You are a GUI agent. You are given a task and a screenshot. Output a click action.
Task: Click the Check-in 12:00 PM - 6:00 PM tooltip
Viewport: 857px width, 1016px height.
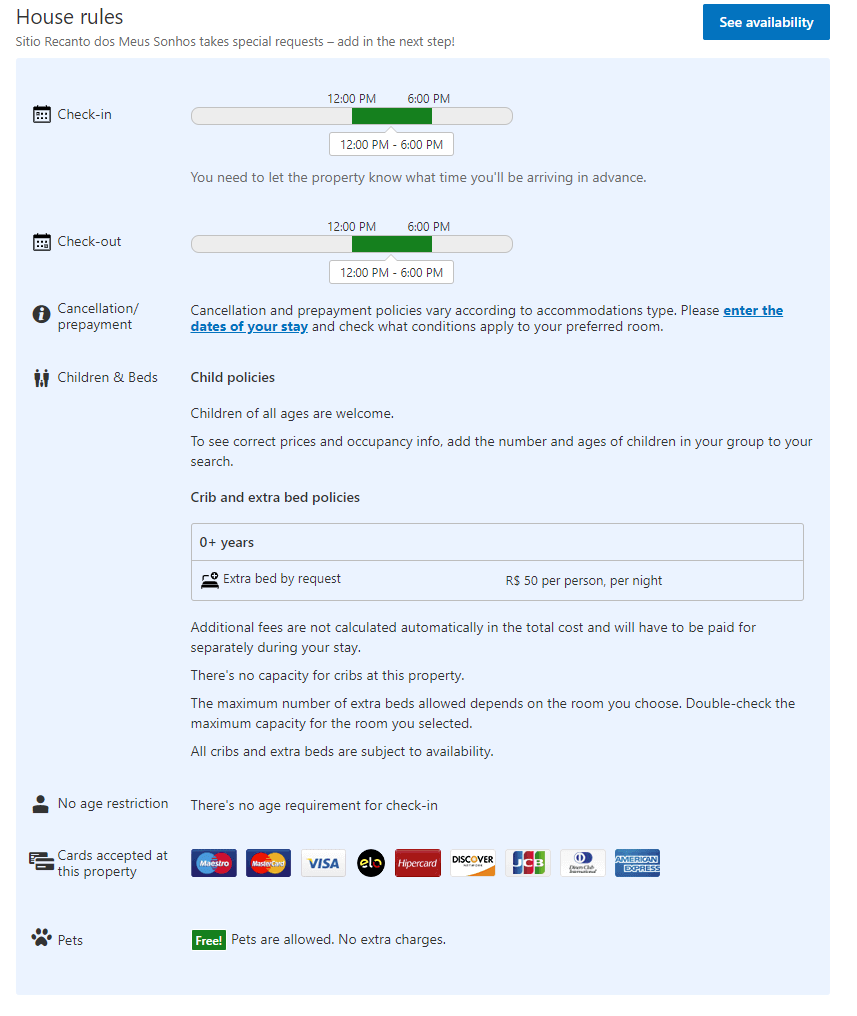(392, 145)
